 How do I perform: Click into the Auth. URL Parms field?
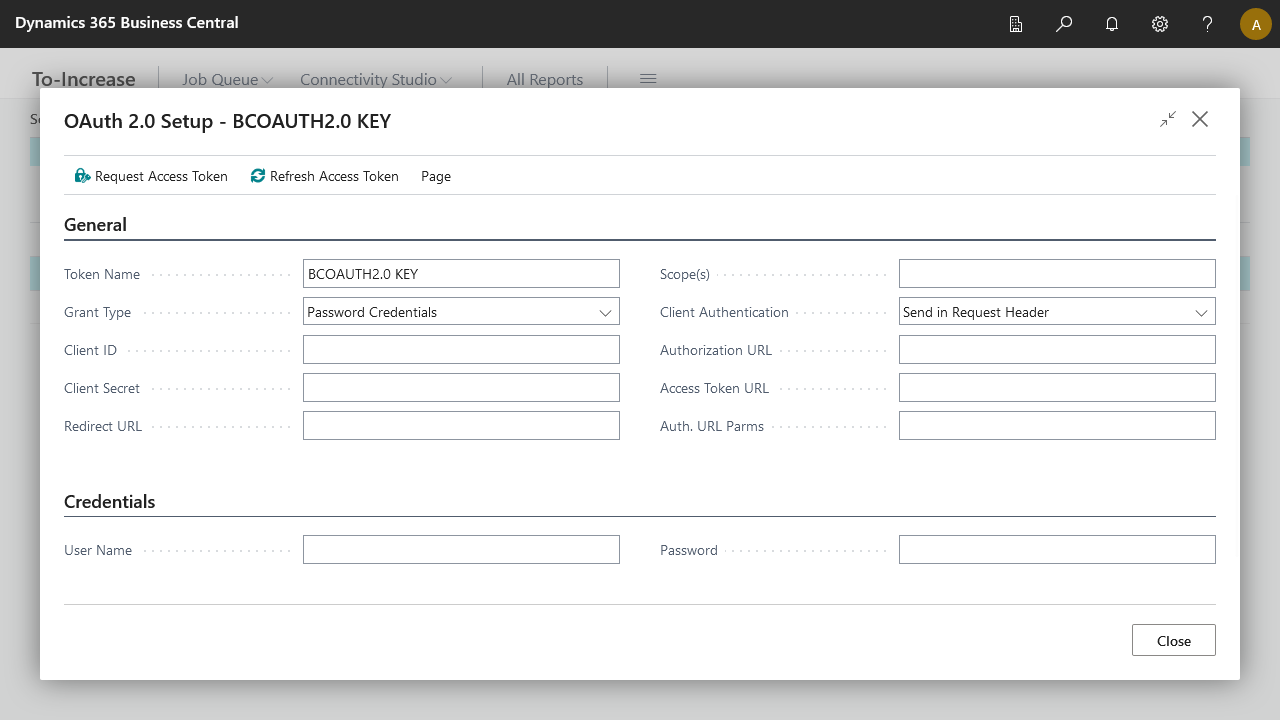[1057, 426]
